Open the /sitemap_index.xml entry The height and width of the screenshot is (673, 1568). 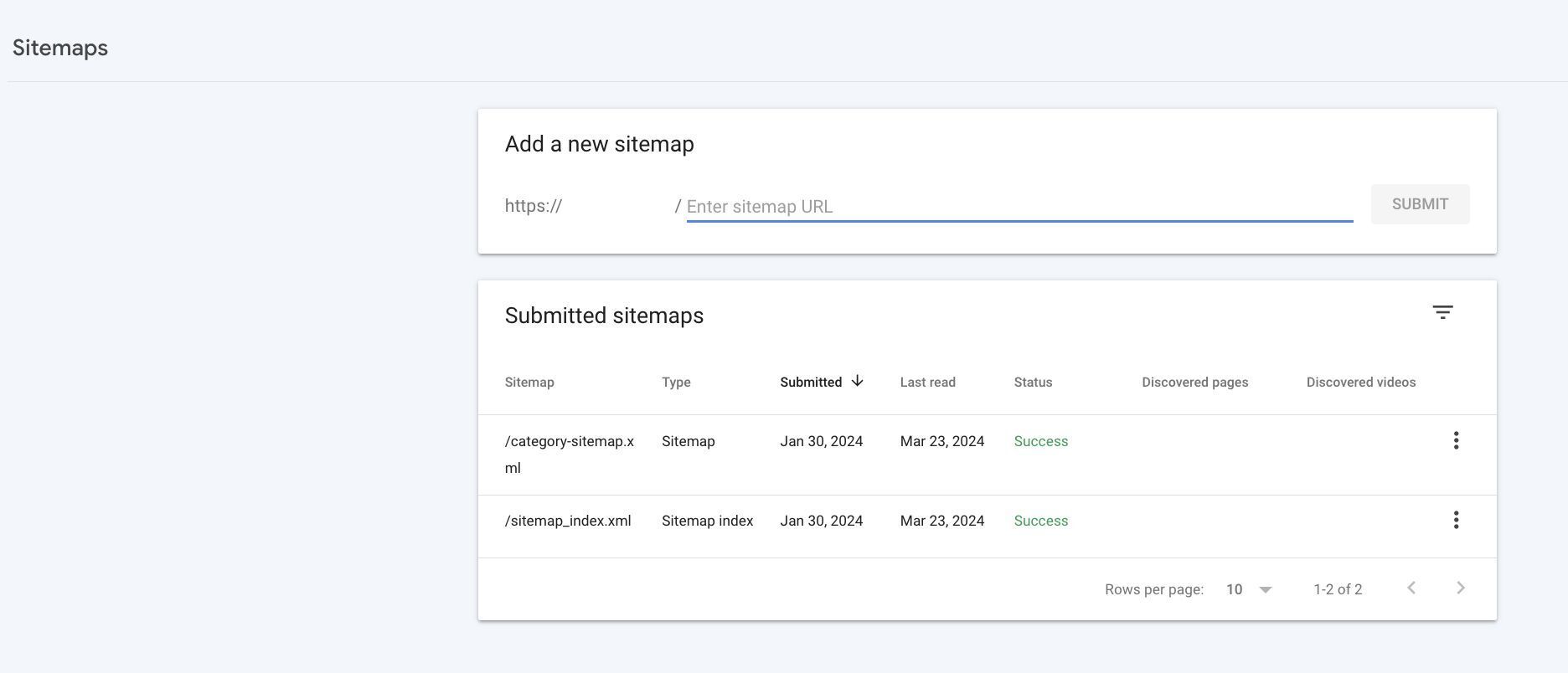coord(567,521)
